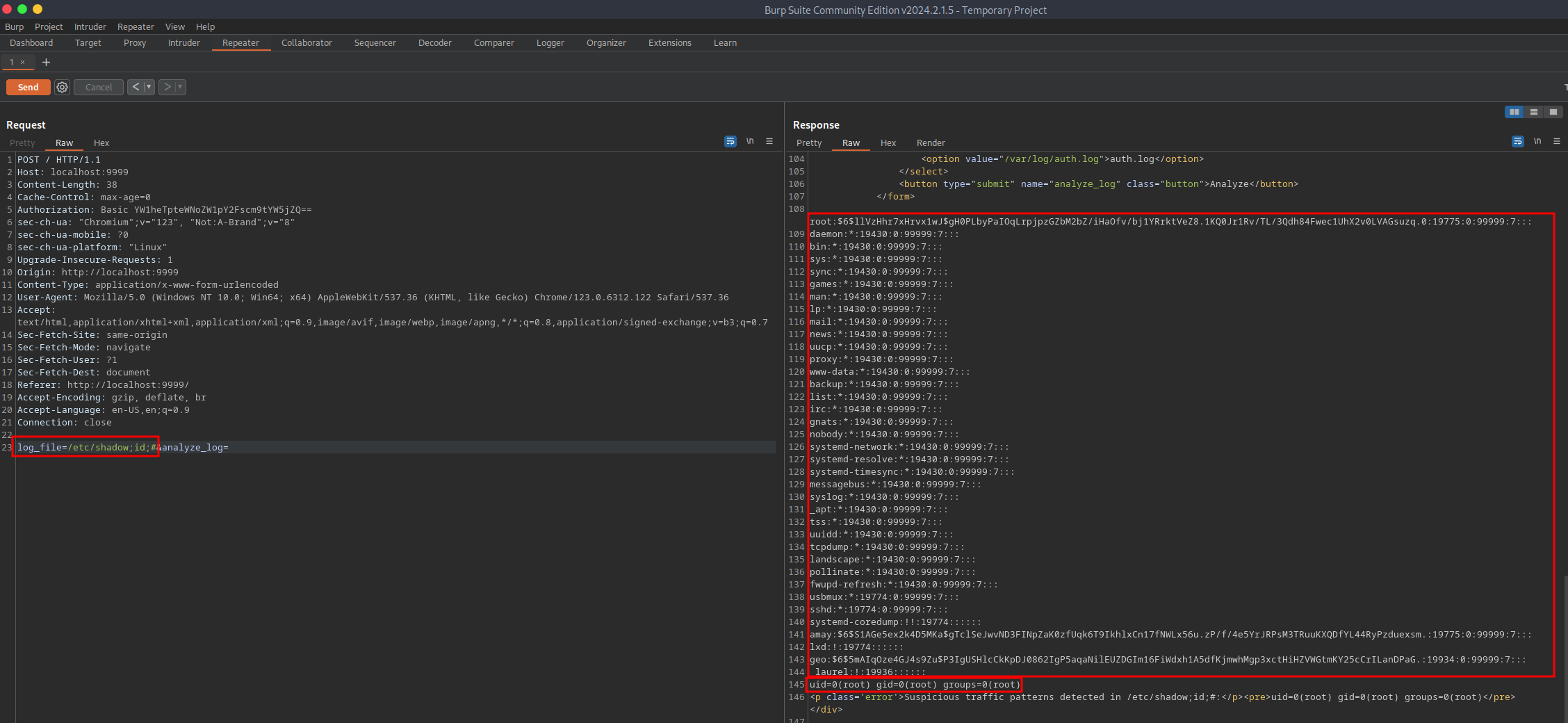Open the back history dropdown arrow

coord(149,87)
